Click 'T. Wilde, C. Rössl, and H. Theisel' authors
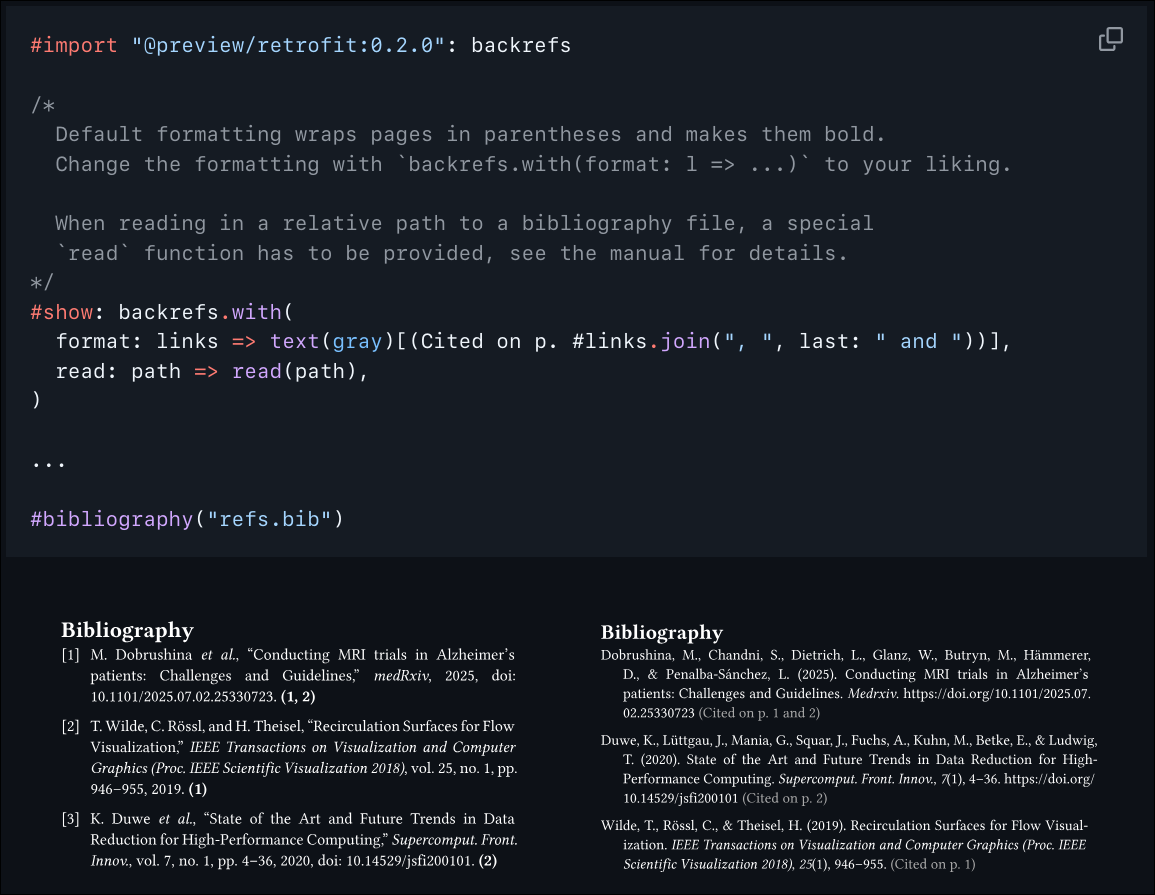1155x895 pixels. coord(195,726)
